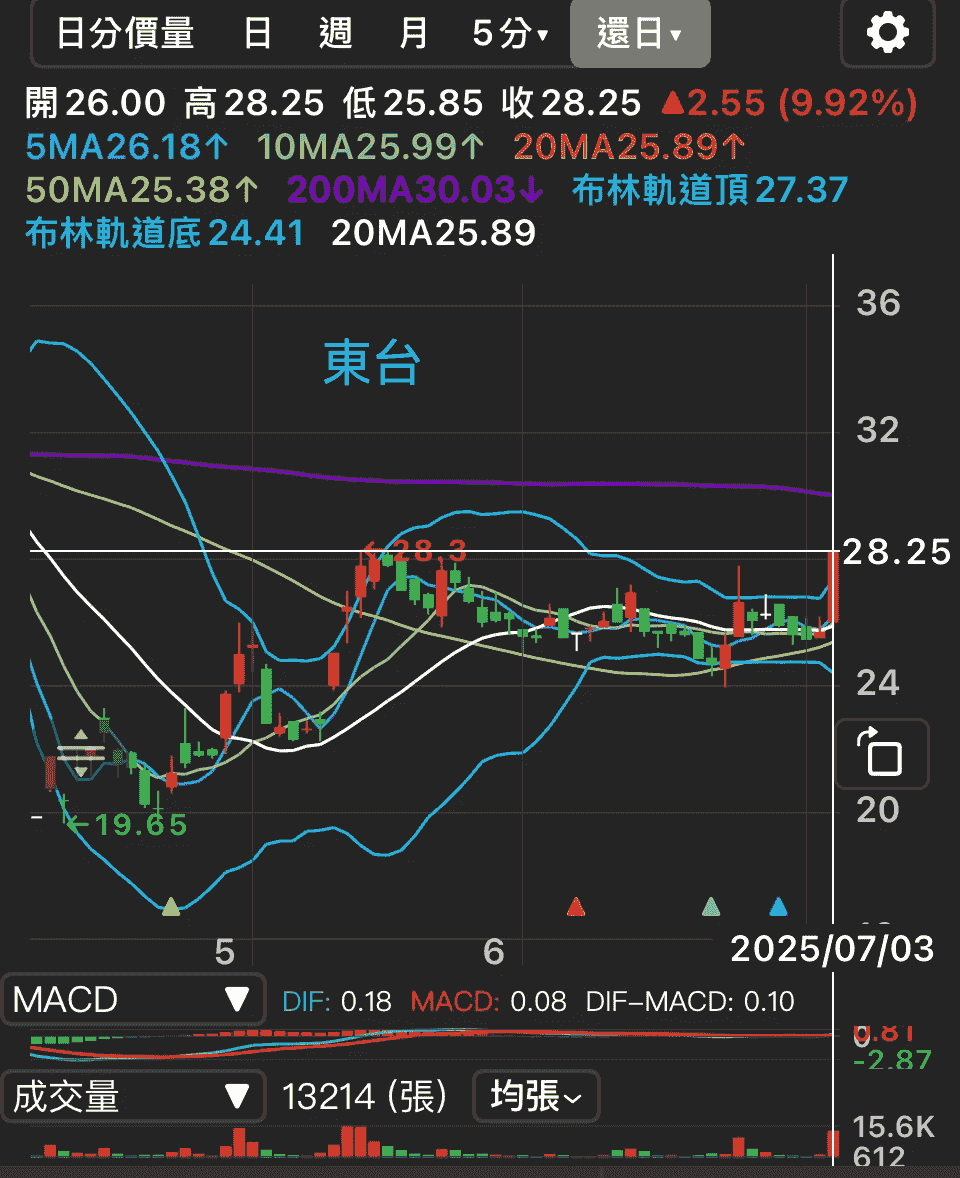This screenshot has width=960, height=1178.
Task: Tap the month 6 axis label
Action: point(494,952)
